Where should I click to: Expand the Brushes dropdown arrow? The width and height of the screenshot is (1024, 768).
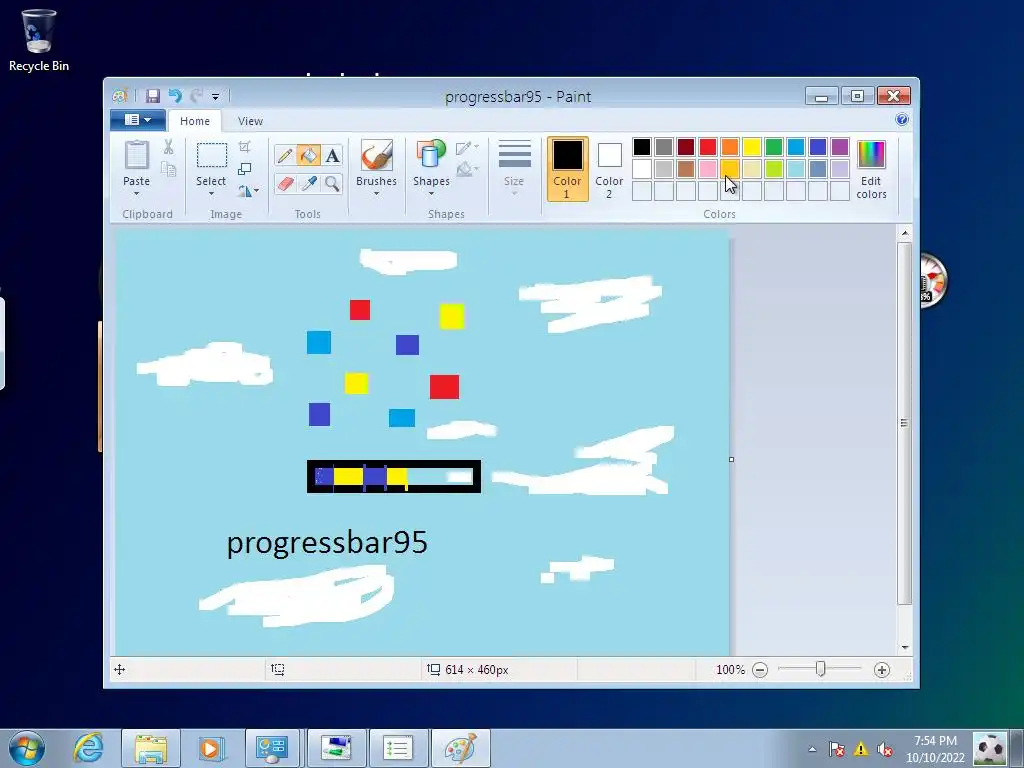click(376, 194)
